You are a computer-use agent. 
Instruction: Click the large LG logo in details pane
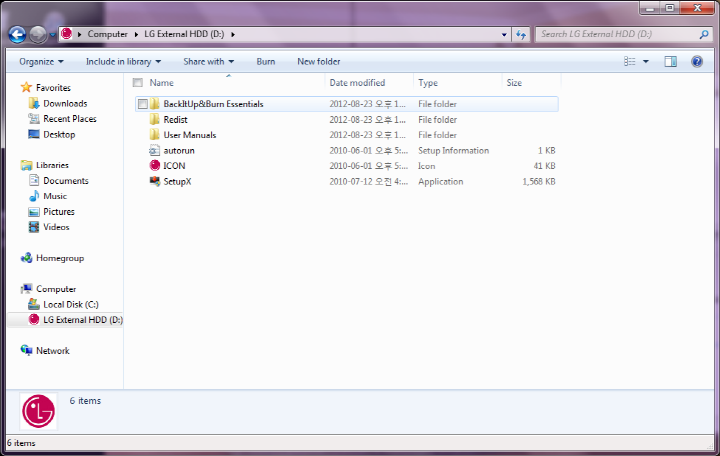[39, 411]
